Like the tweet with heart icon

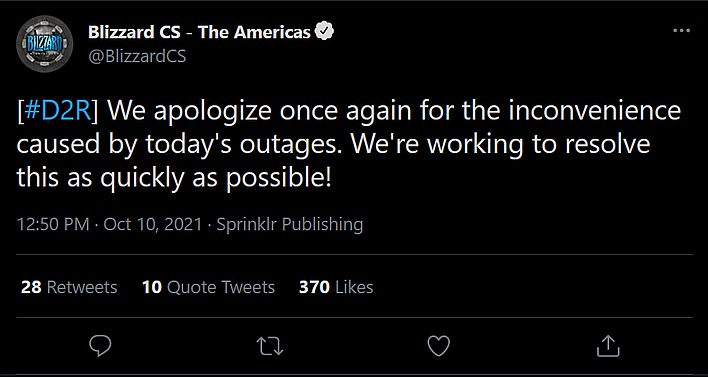[x=438, y=345]
